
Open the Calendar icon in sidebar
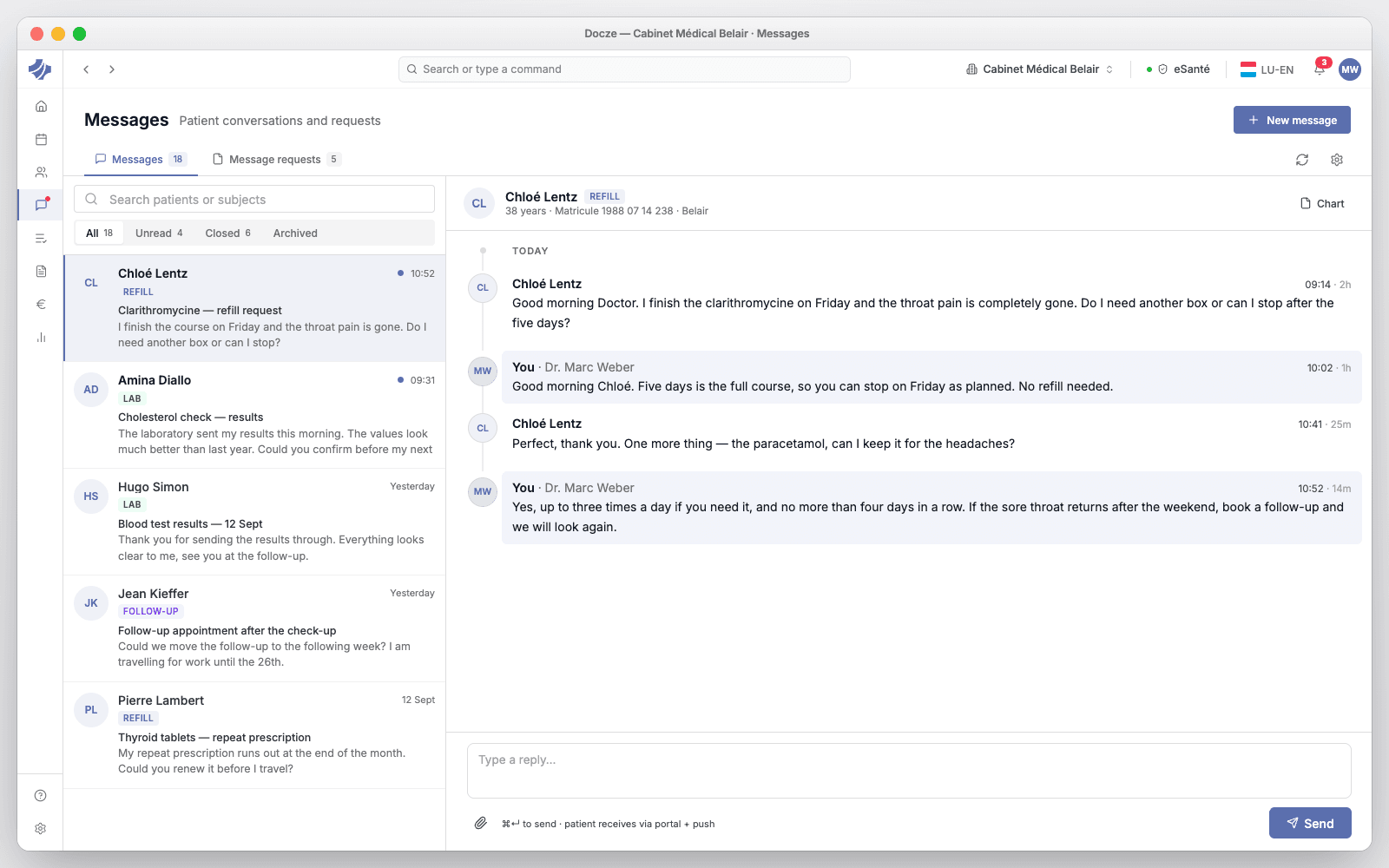coord(41,139)
